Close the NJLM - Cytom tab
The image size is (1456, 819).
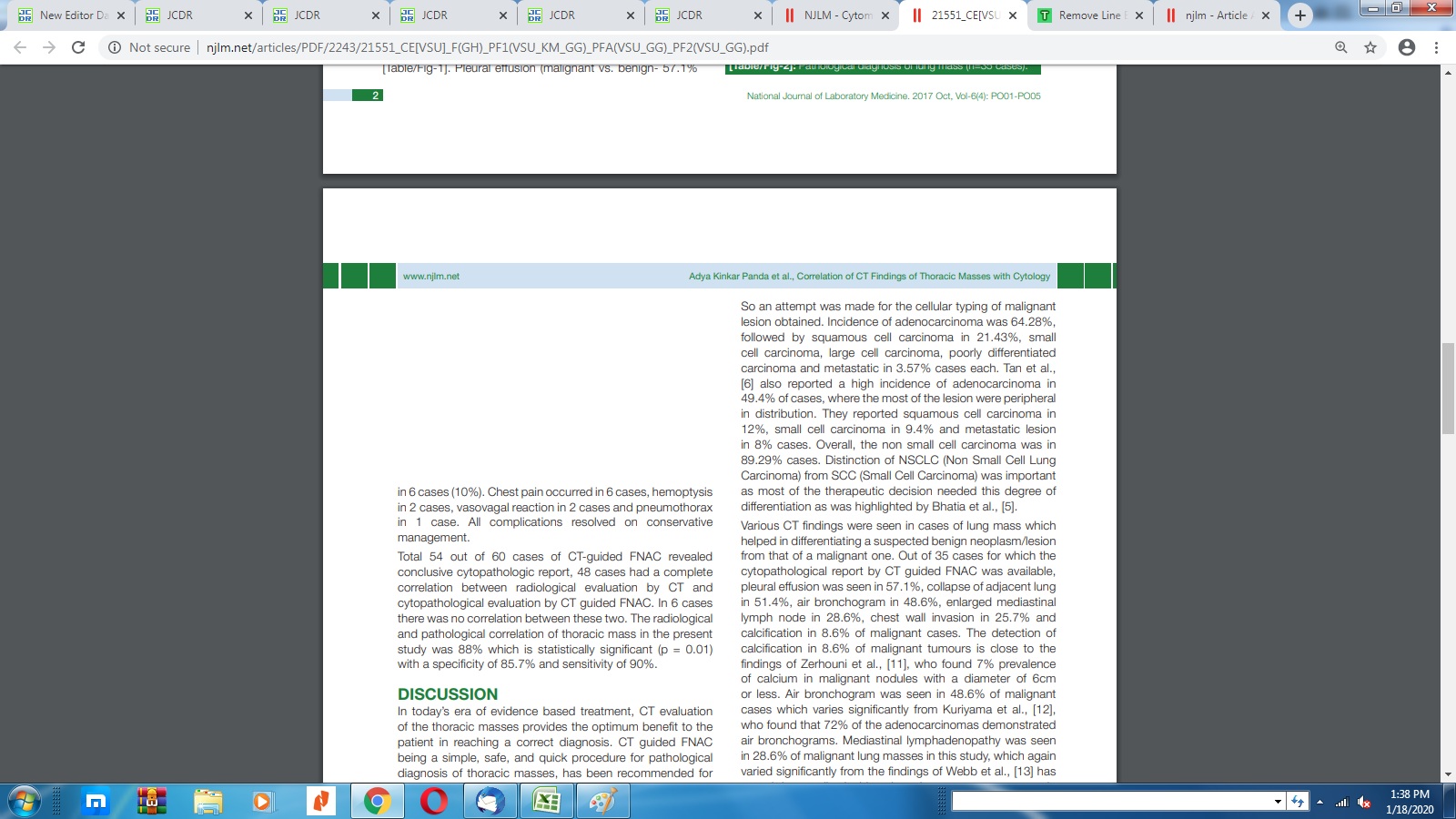[x=885, y=15]
